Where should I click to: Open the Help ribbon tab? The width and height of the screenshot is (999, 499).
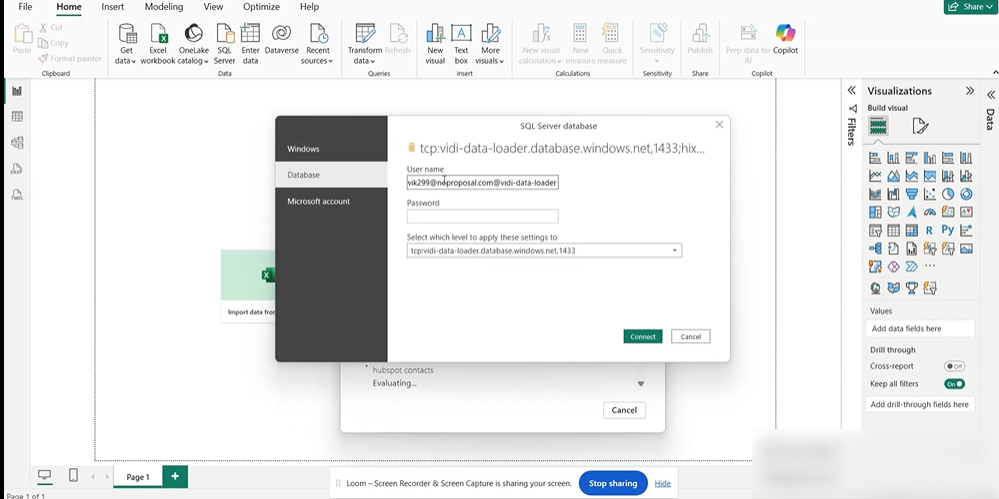[x=309, y=7]
